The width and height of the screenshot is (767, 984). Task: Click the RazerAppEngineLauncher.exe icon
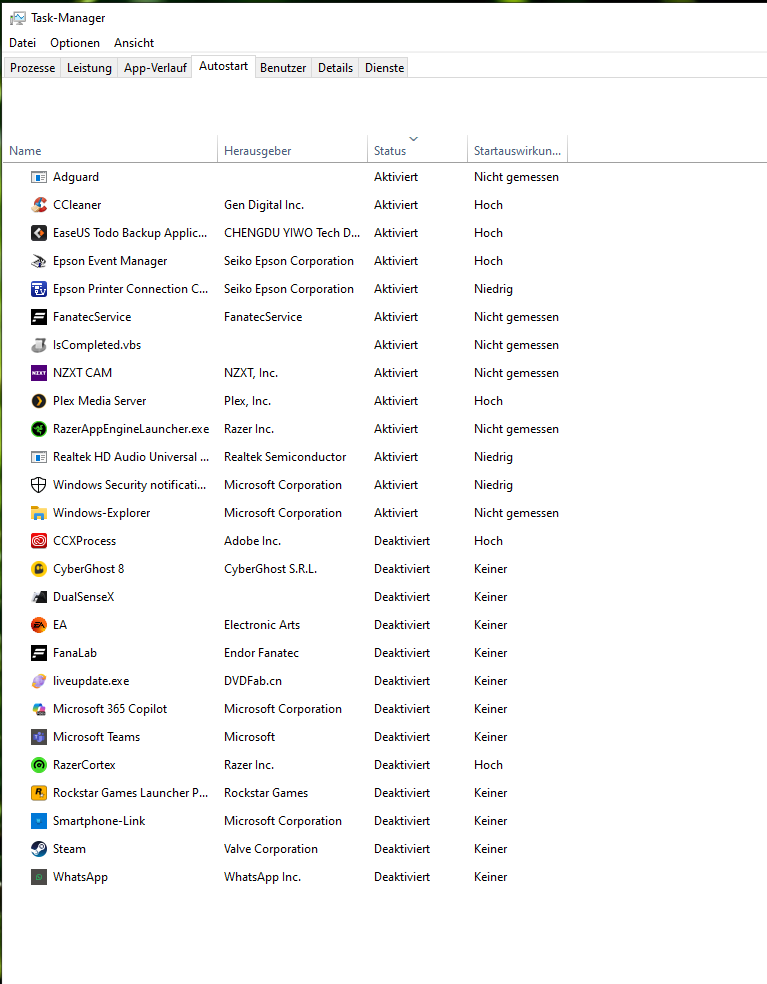(x=39, y=429)
